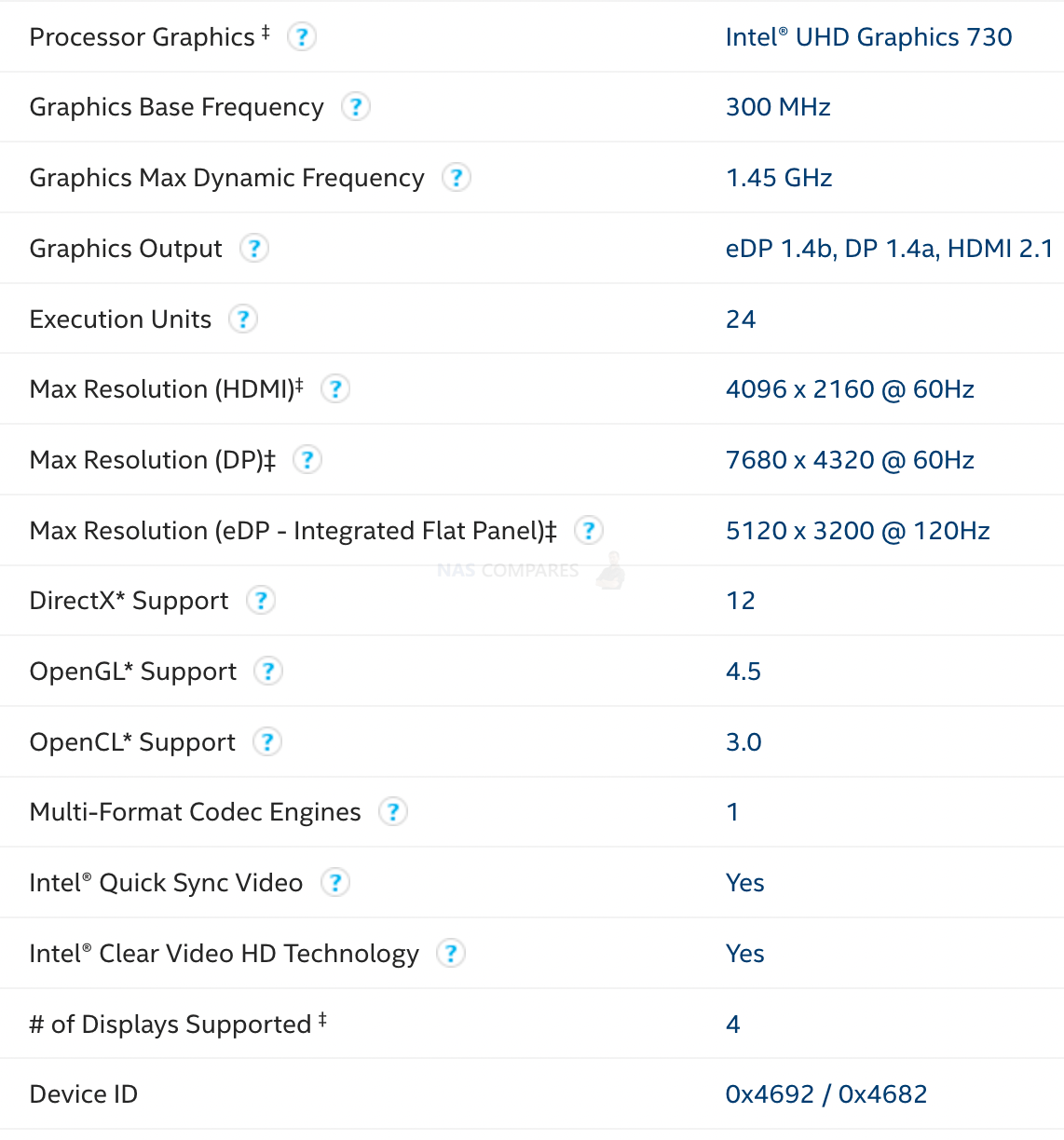Open help icon beside Processor Graphics
This screenshot has width=1064, height=1140.
(x=301, y=37)
